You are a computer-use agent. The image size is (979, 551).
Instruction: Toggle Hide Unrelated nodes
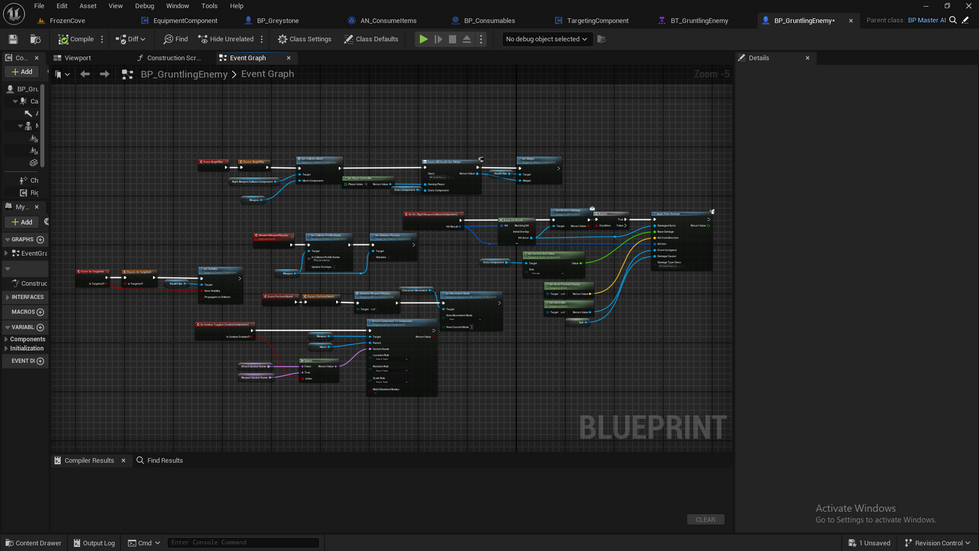click(x=226, y=39)
